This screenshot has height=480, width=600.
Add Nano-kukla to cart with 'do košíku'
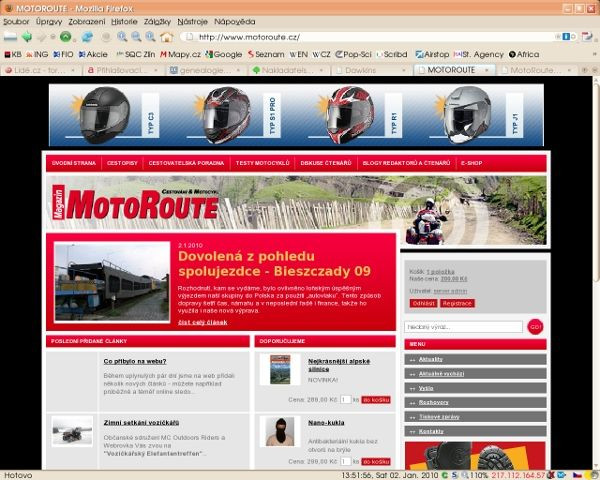(x=374, y=461)
